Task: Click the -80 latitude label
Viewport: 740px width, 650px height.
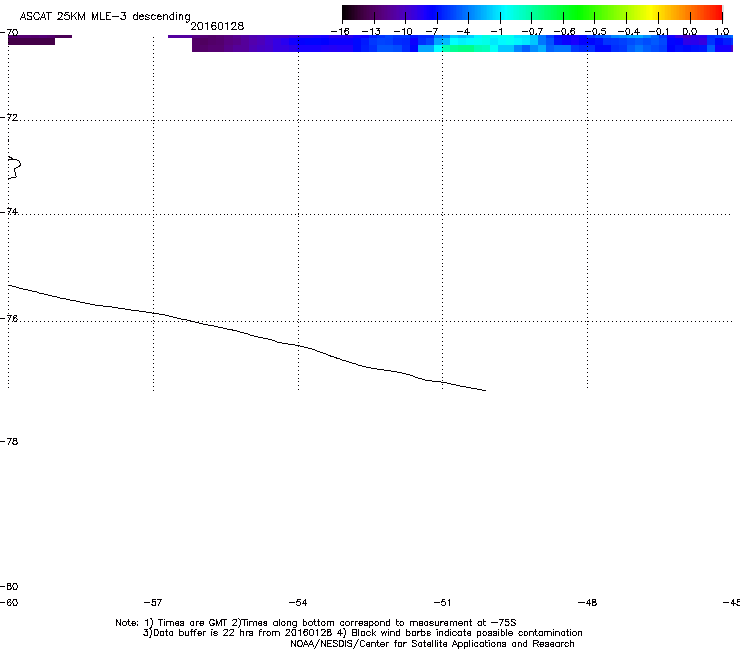Action: [9, 587]
